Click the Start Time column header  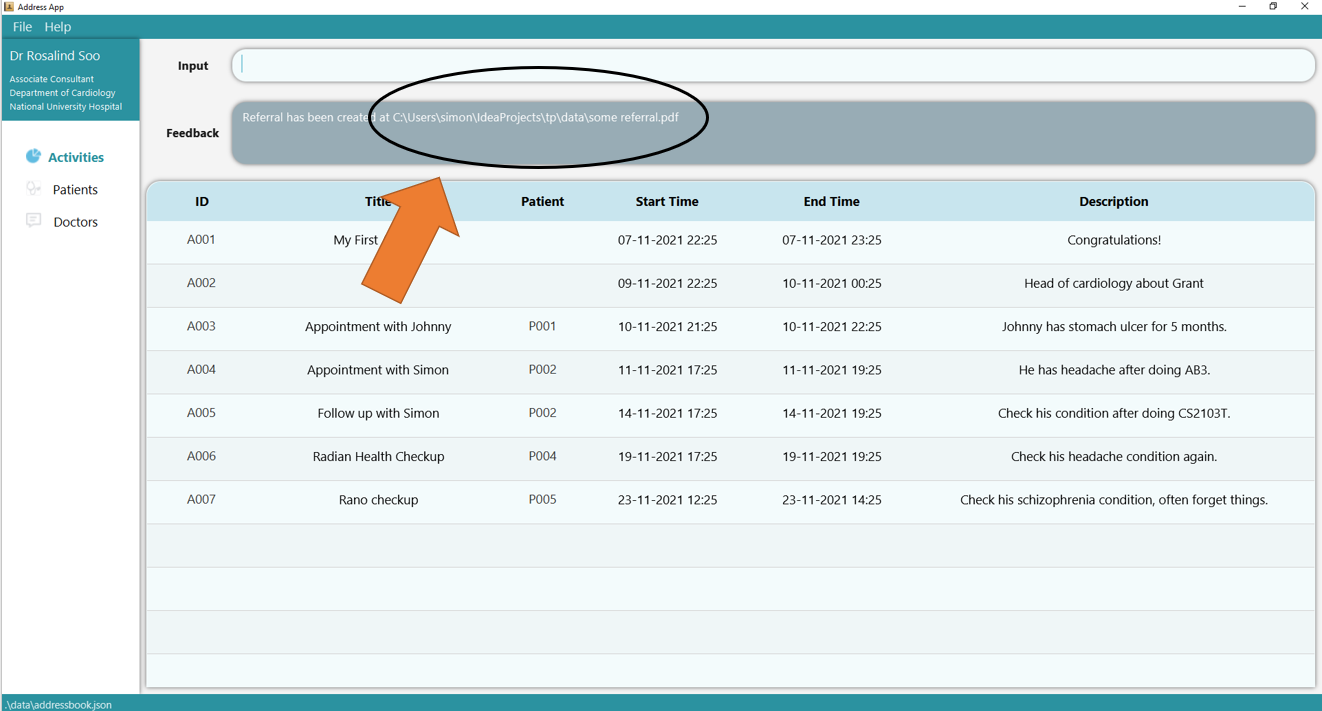(x=667, y=201)
